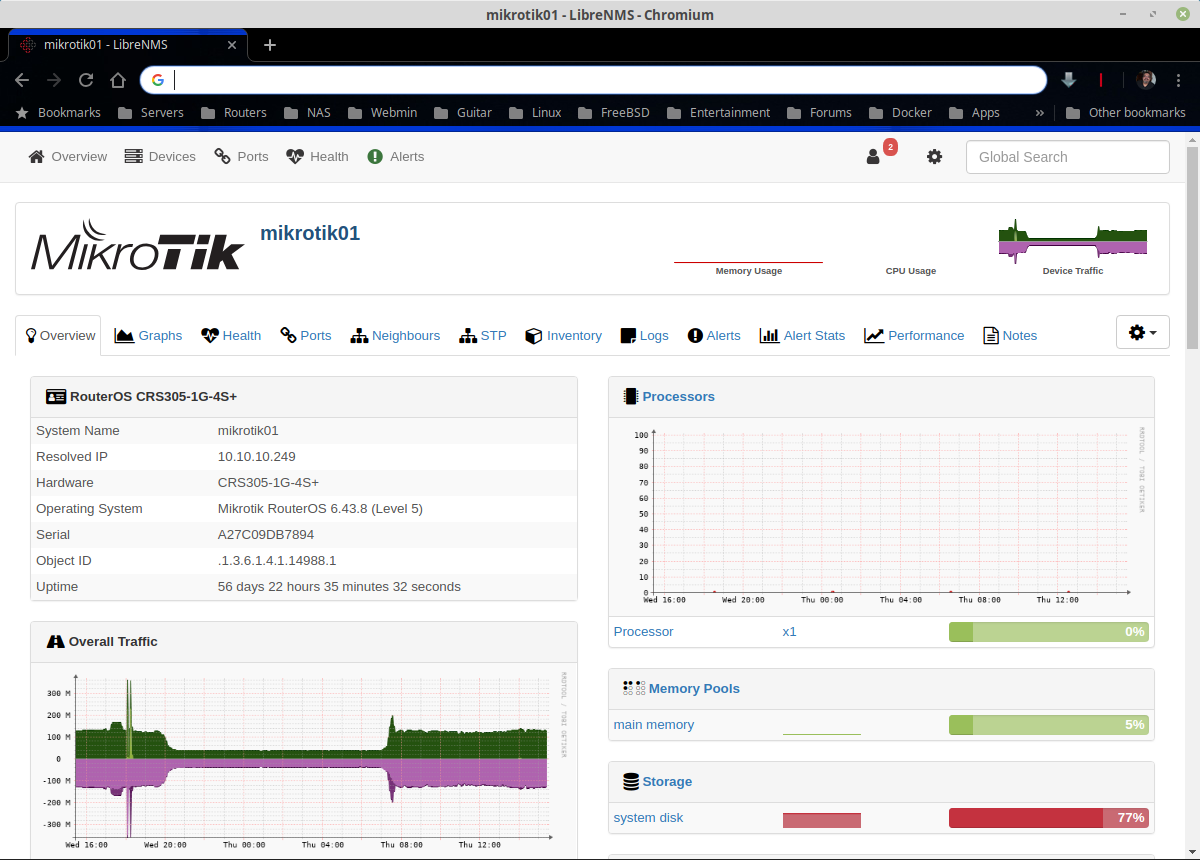Open the FreeBSD bookmark folder
Screen dimensions: 1200x860
tap(613, 112)
